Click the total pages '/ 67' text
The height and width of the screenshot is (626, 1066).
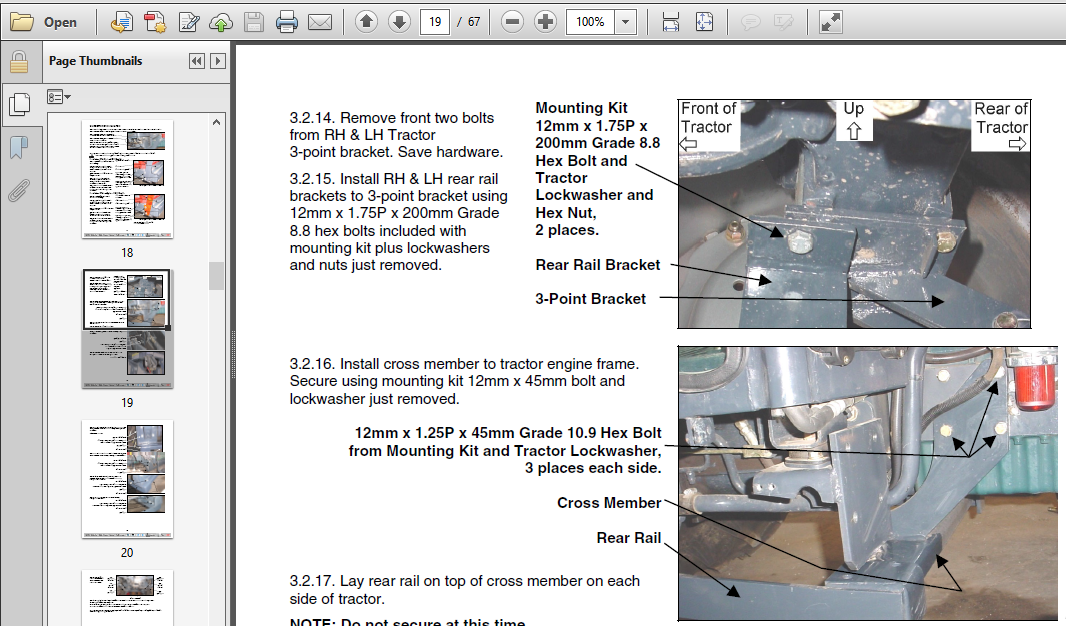pos(468,22)
